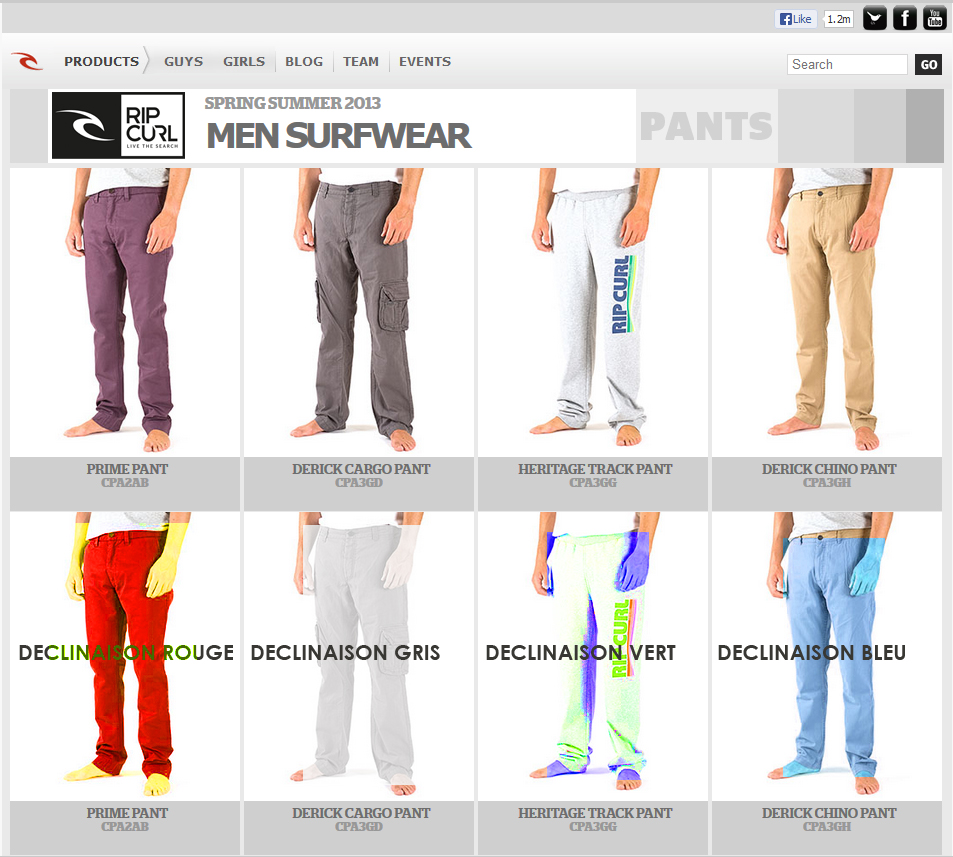The height and width of the screenshot is (857, 953).
Task: Click the DECLINAISON BLEU overlay text
Action: [812, 653]
